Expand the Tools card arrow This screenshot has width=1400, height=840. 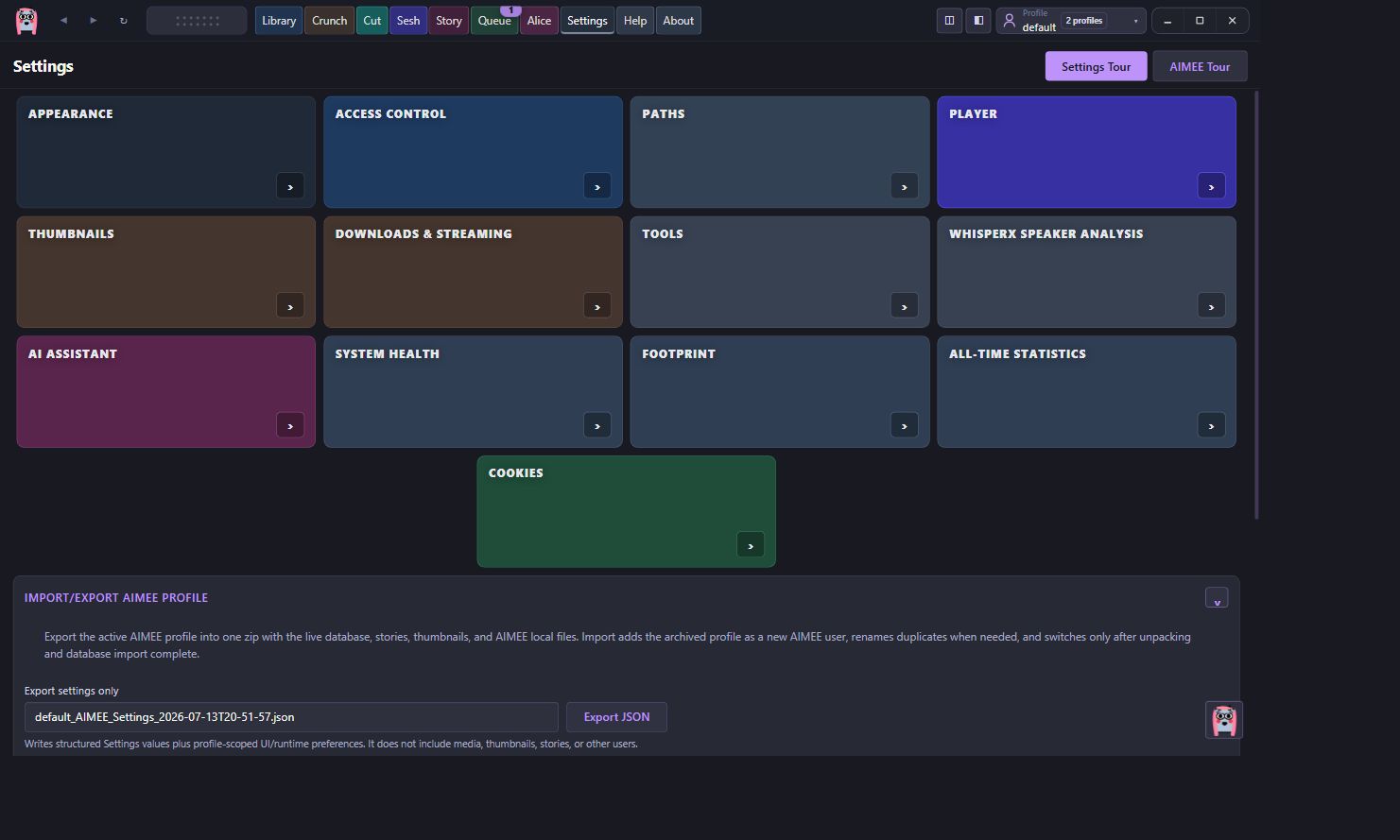[905, 306]
